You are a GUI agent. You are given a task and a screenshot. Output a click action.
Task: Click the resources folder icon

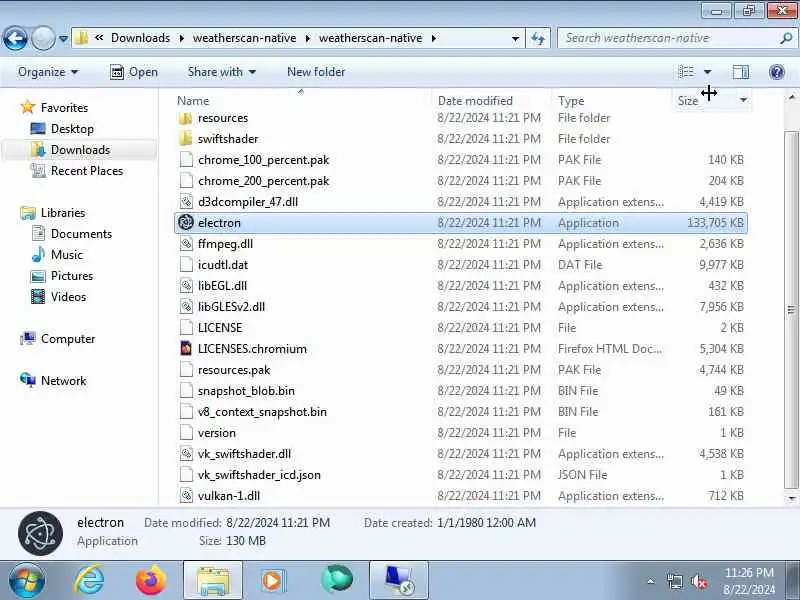[x=186, y=118]
